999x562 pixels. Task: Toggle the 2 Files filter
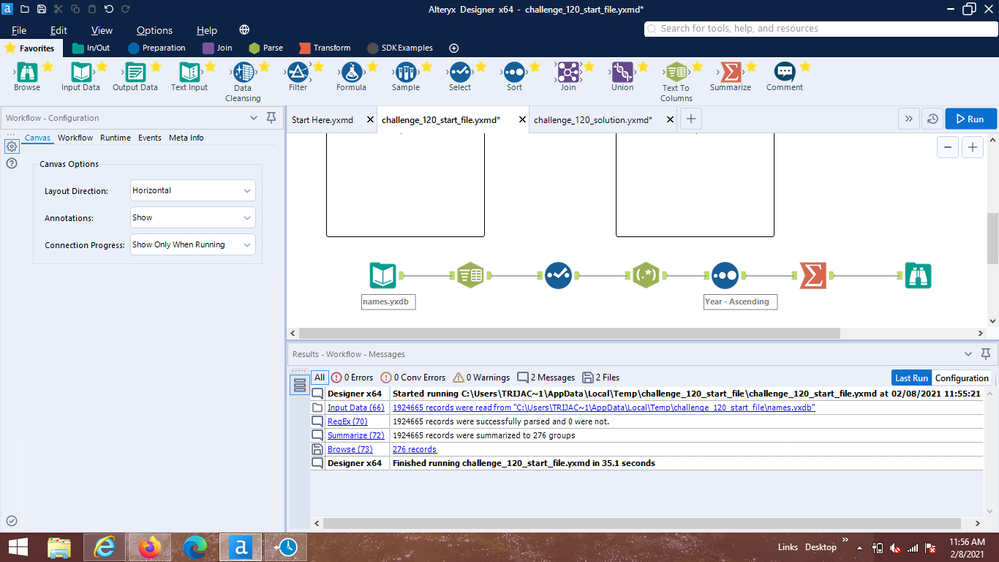(601, 377)
